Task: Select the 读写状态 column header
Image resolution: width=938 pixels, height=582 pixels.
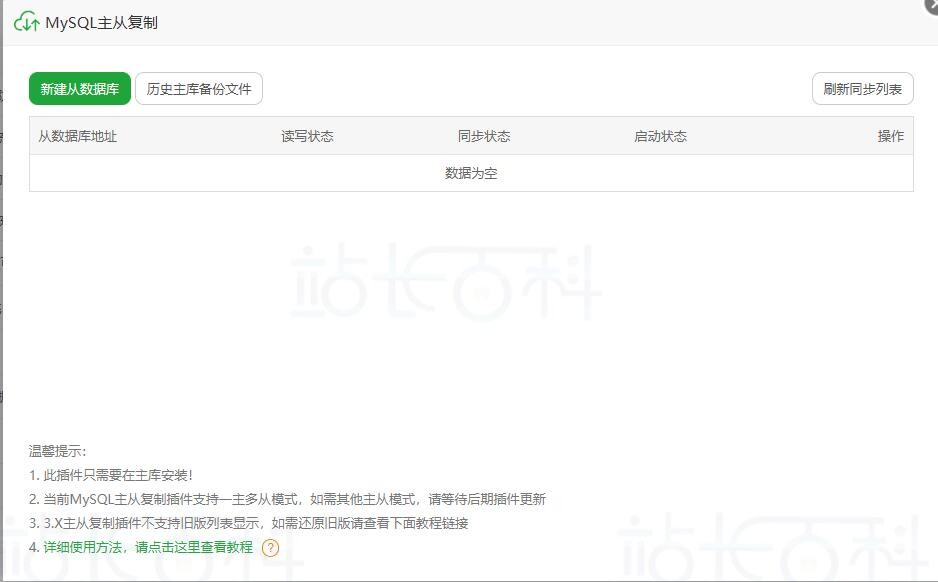Action: 307,136
